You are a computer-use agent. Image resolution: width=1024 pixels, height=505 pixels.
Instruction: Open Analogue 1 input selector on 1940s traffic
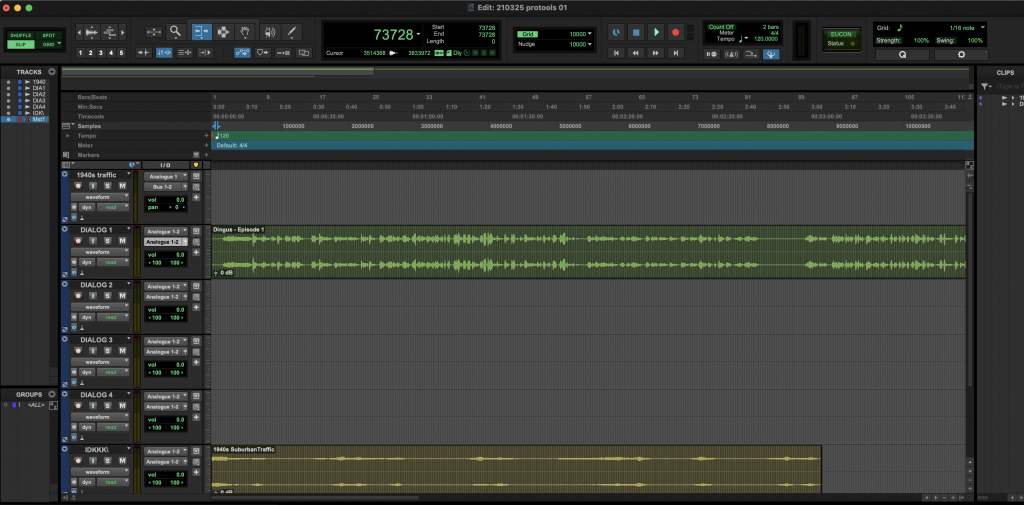[x=165, y=176]
